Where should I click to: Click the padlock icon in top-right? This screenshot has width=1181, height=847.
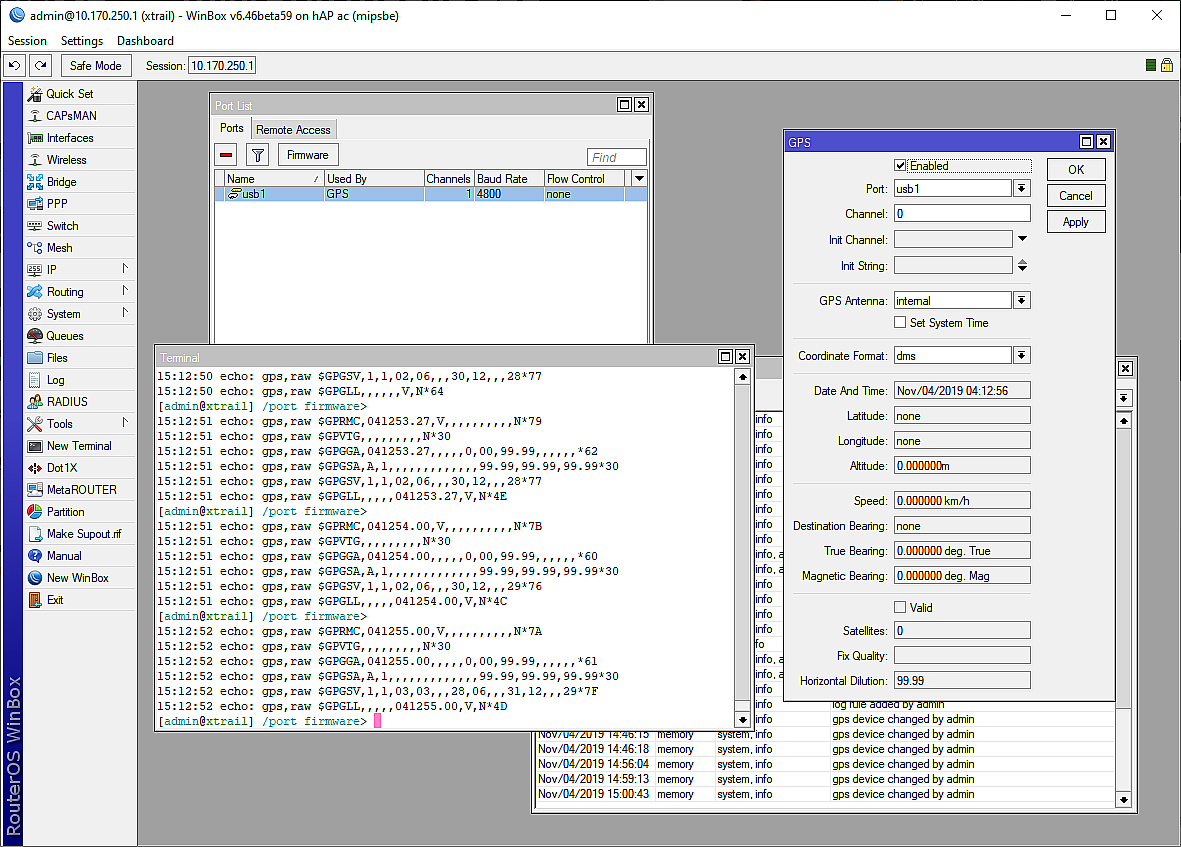point(1167,66)
